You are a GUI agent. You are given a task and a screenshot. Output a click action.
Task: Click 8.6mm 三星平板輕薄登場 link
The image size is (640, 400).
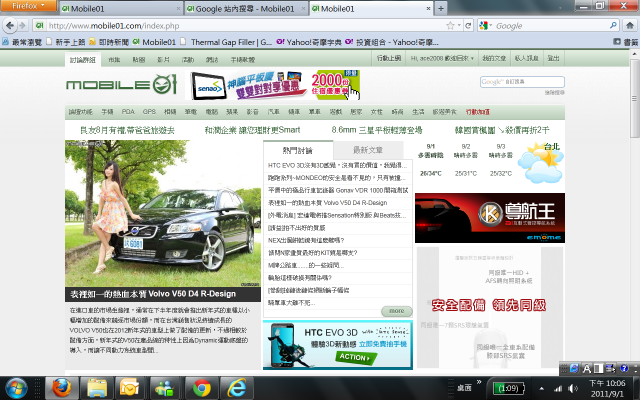(377, 130)
